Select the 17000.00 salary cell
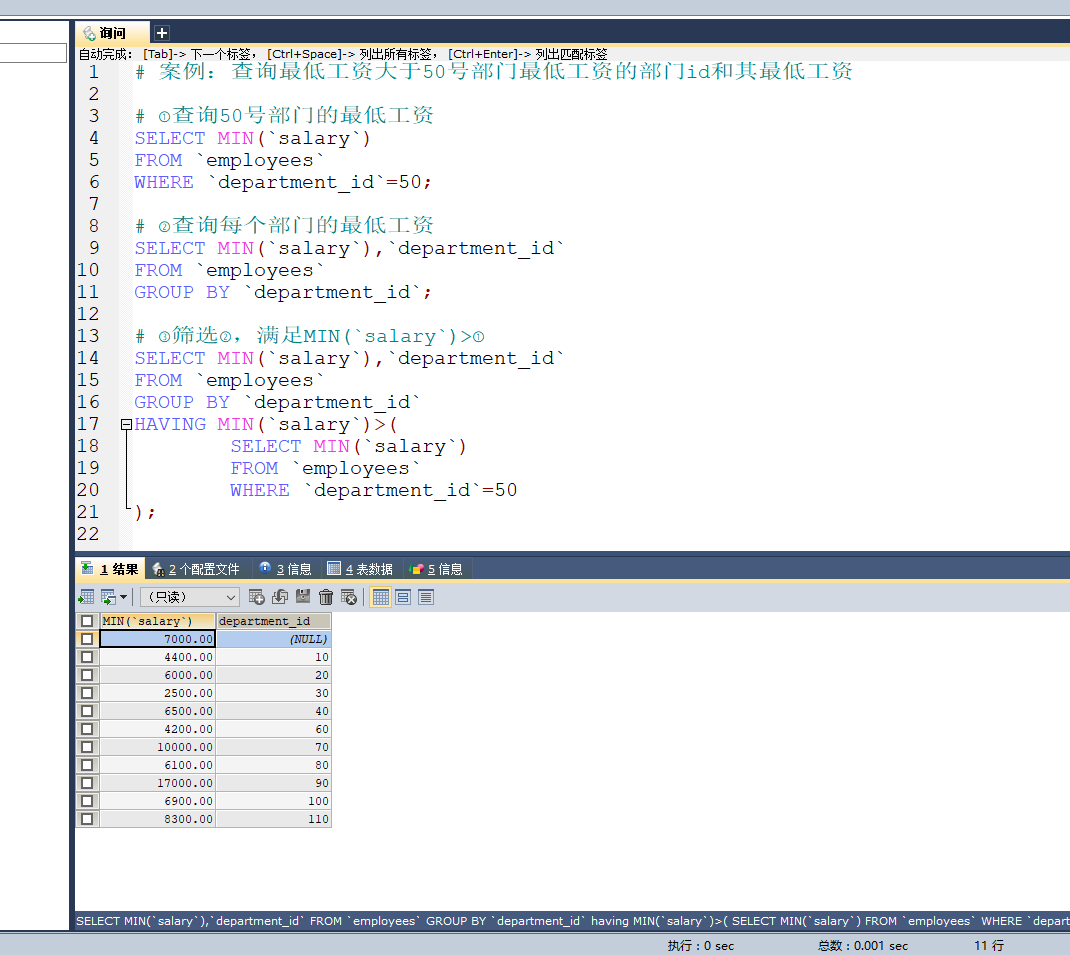 point(158,783)
